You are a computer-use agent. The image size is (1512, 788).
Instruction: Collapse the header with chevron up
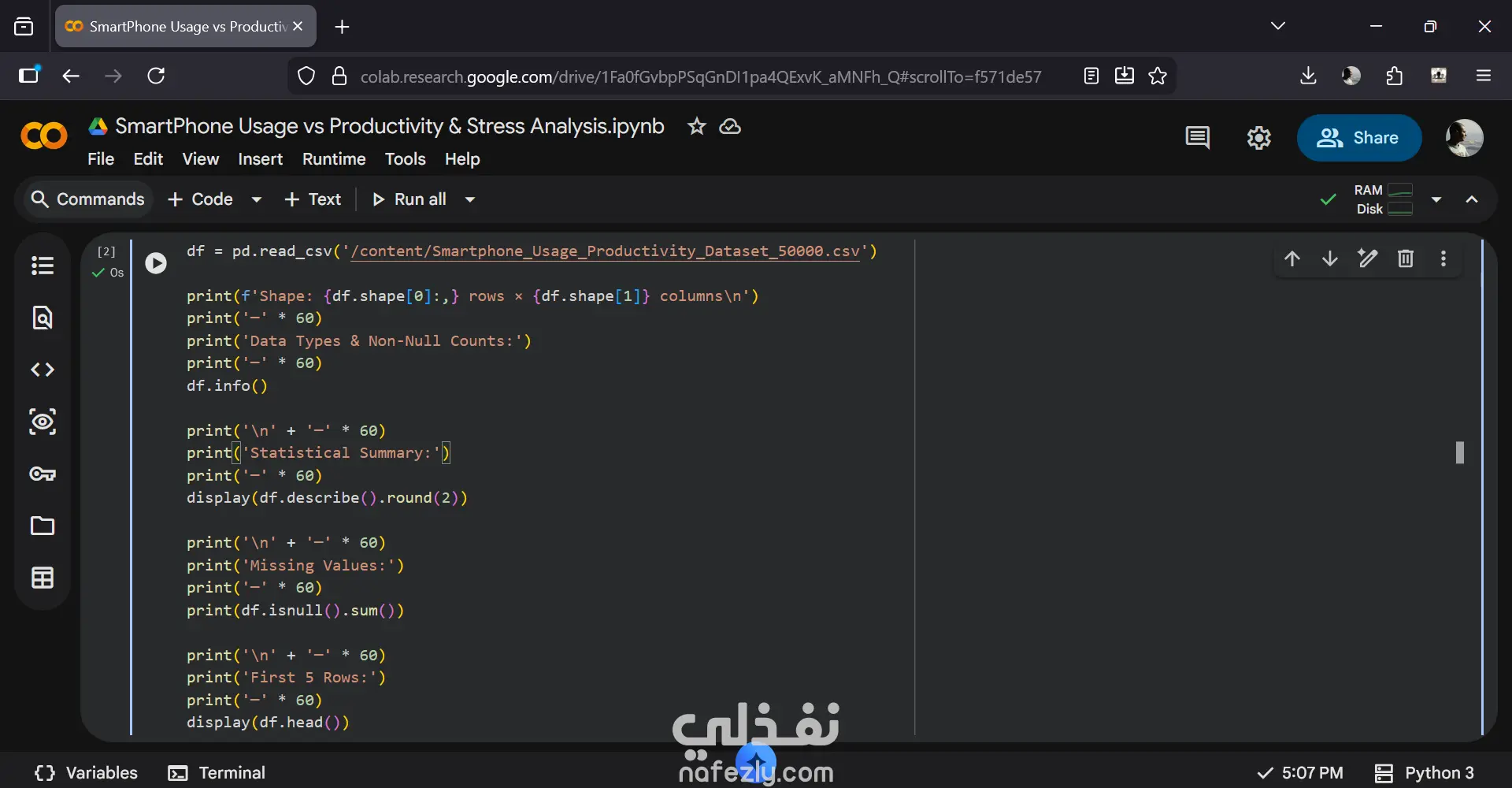(x=1472, y=199)
